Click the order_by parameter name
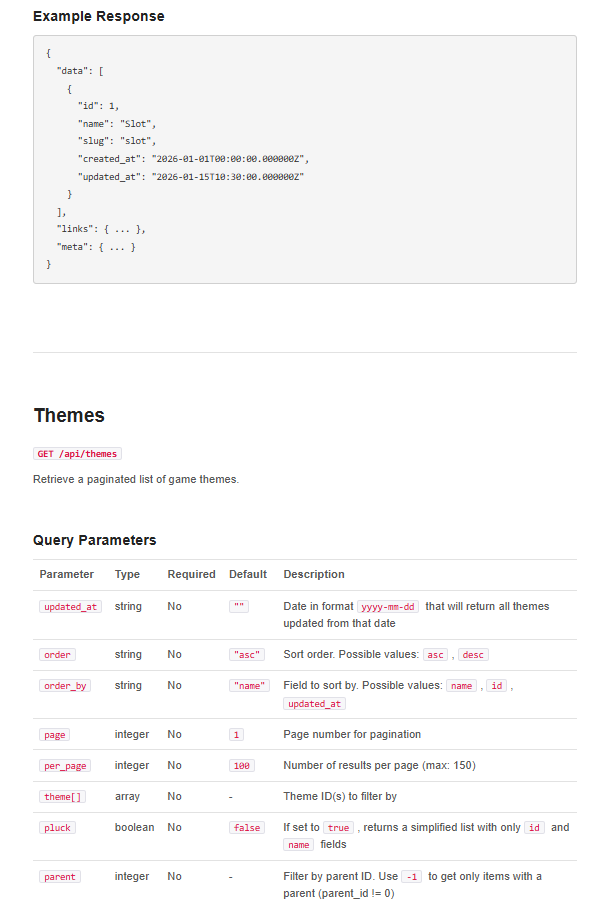Image resolution: width=609 pixels, height=901 pixels. click(64, 686)
